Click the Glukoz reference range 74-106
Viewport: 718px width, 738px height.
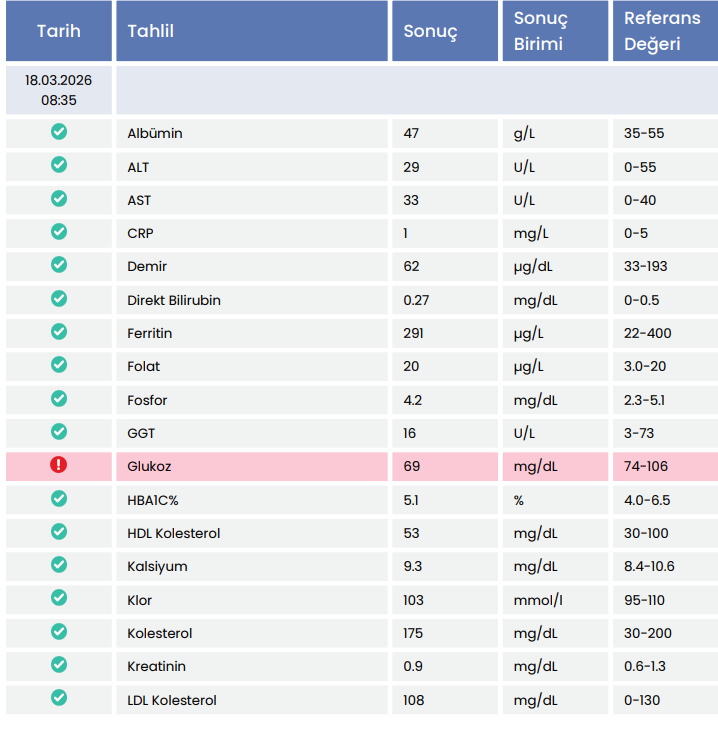pos(645,466)
